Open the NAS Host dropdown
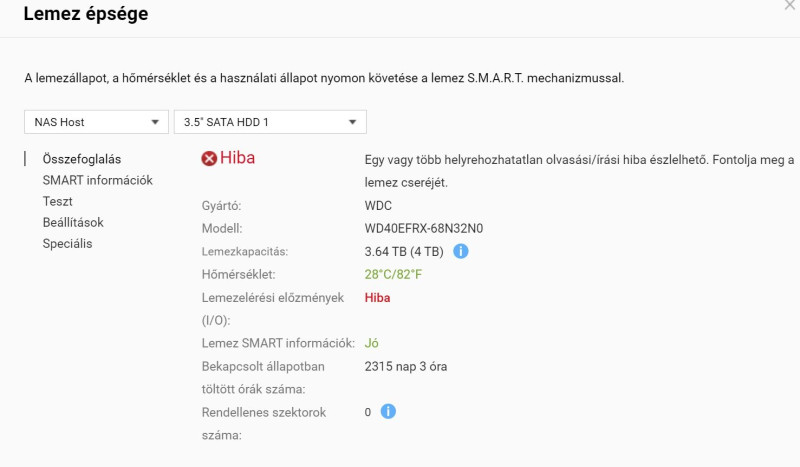The image size is (800, 467). [96, 122]
